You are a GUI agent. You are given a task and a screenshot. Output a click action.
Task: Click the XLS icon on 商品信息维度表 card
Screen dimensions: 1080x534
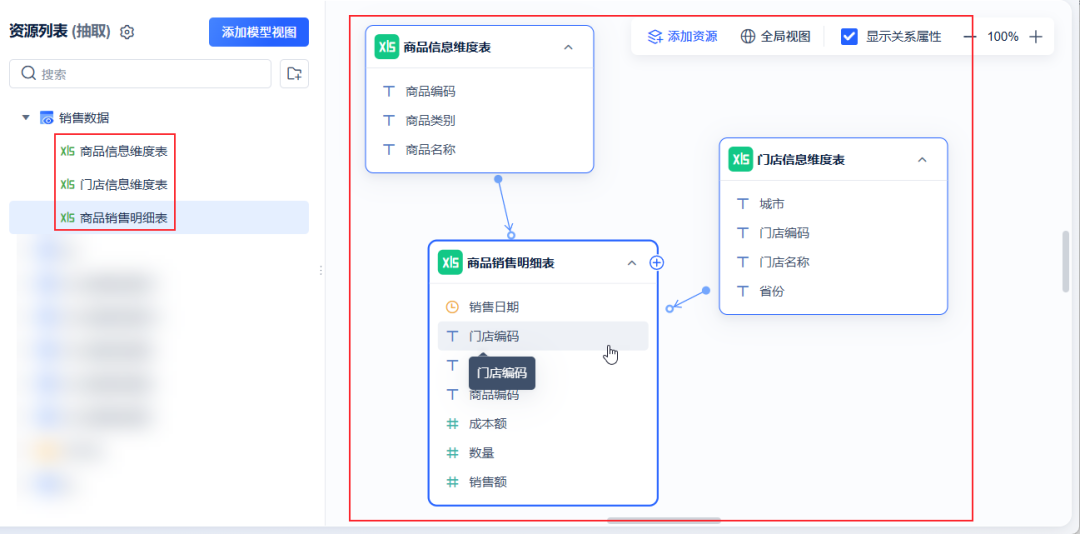[386, 47]
